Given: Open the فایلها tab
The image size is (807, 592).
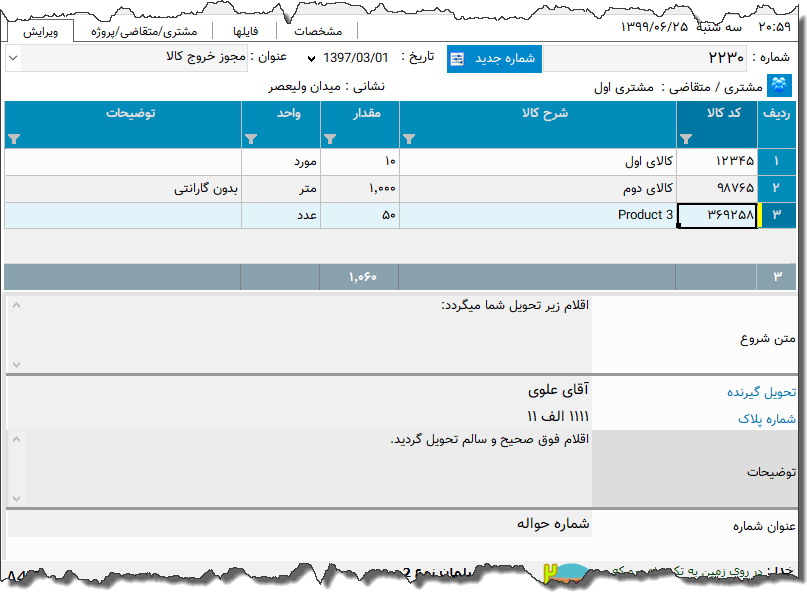Looking at the screenshot, I should point(245,30).
